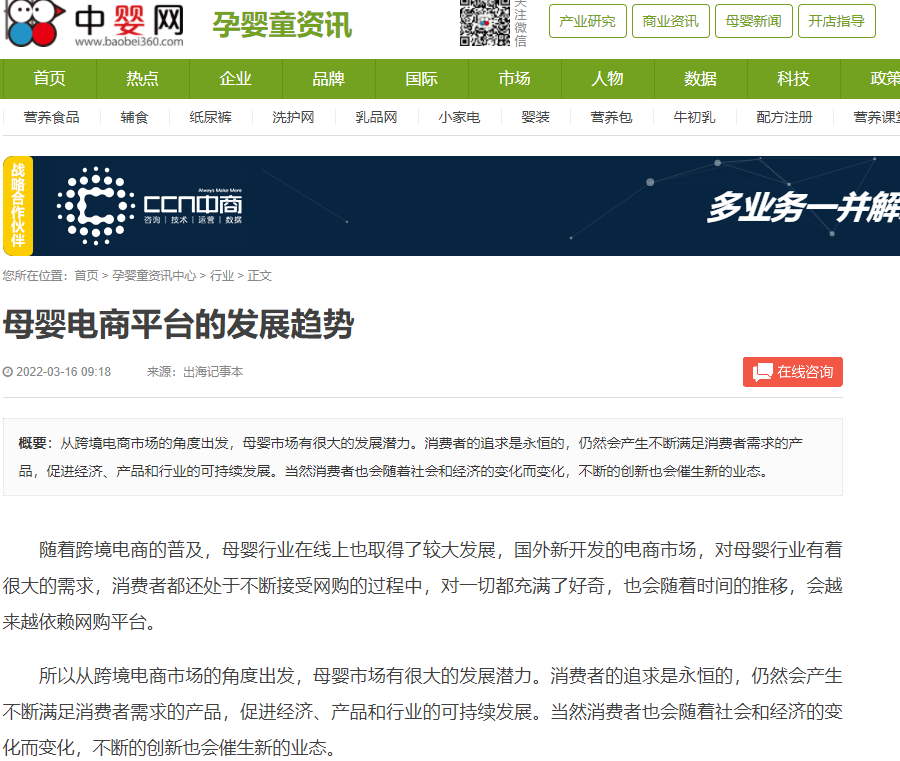This screenshot has height=761, width=900.
Task: Click 孕婴童资讯中心 breadcrumb link
Action: click(154, 276)
